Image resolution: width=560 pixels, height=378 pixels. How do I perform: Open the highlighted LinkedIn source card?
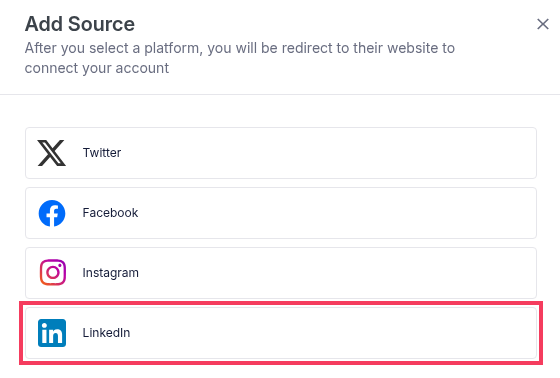coord(281,333)
